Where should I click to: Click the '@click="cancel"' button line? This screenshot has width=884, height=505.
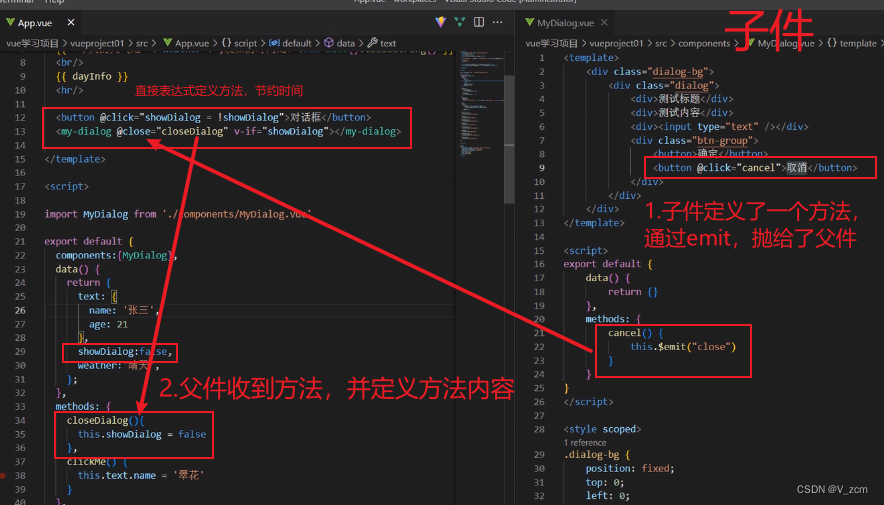pyautogui.click(x=755, y=167)
